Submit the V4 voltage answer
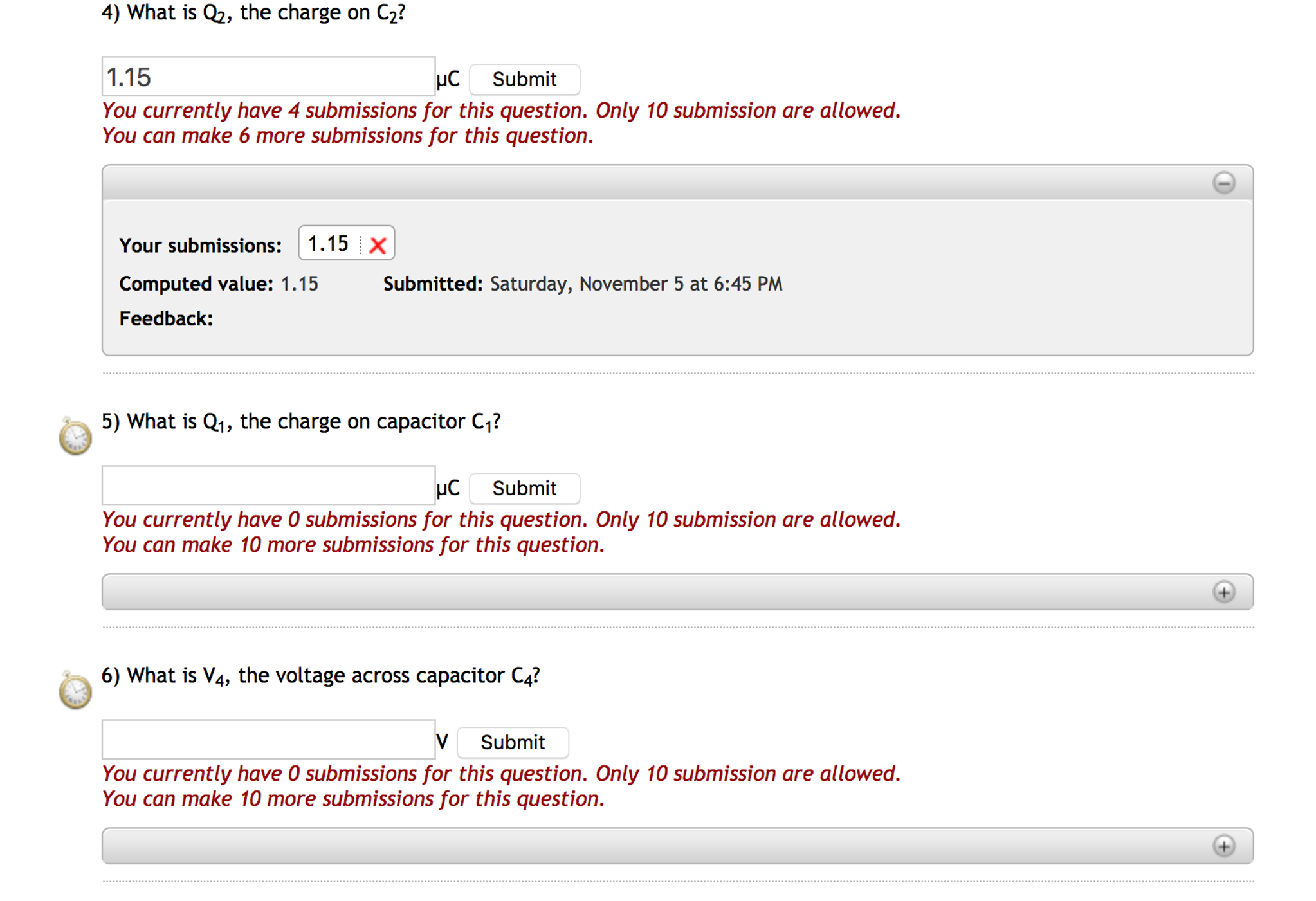1316x901 pixels. coord(513,742)
